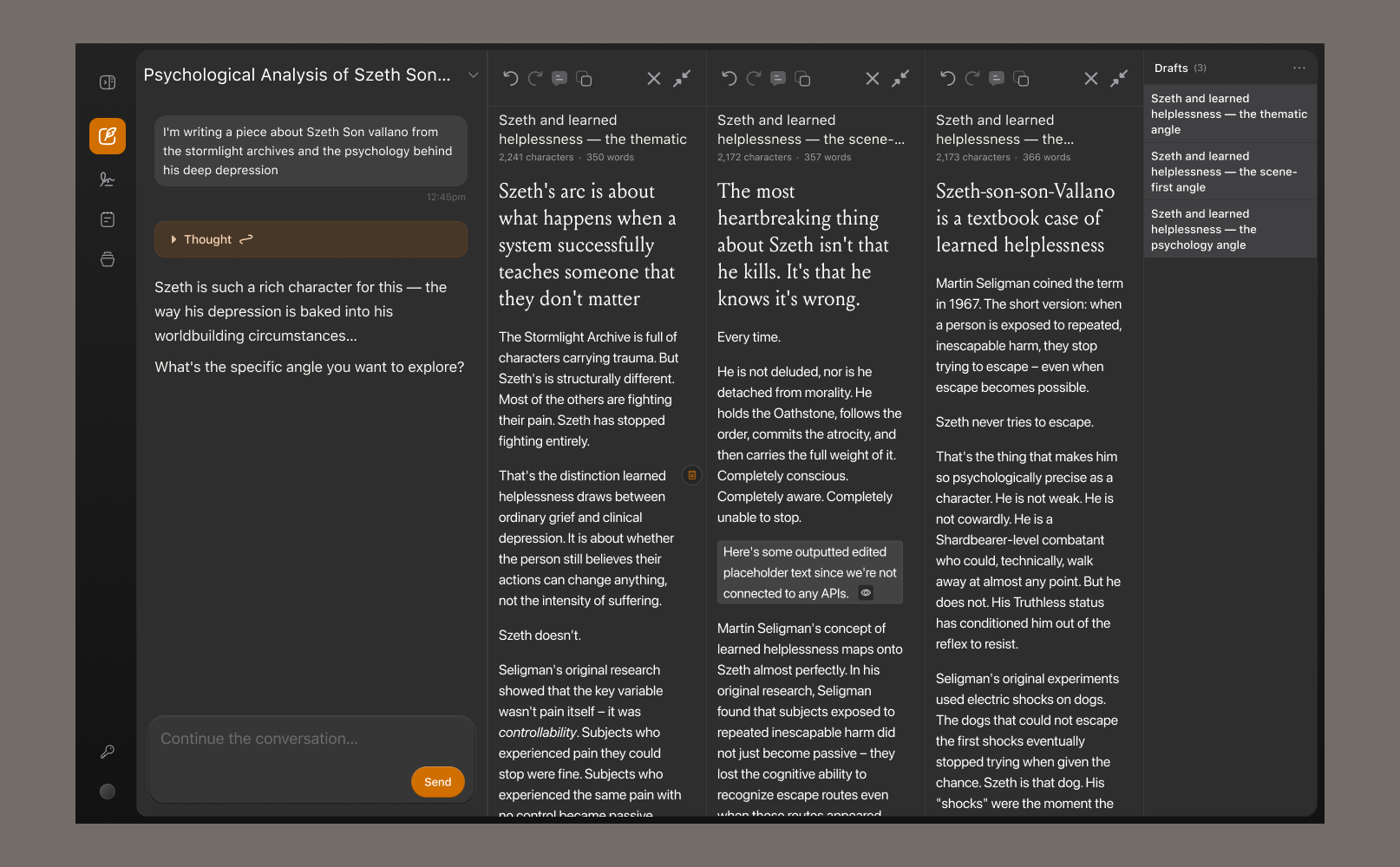Screen dimensions: 1400x867
Task: Select the scene-first angle draft in Drafts list
Action: [x=1230, y=172]
